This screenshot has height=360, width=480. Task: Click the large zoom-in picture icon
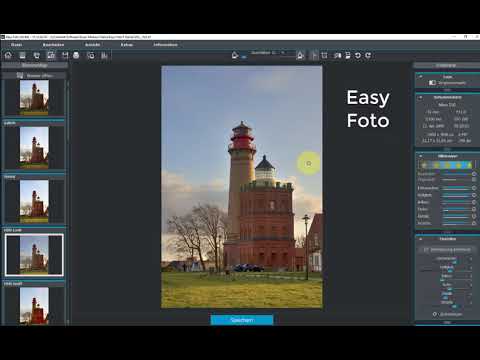tap(300, 55)
